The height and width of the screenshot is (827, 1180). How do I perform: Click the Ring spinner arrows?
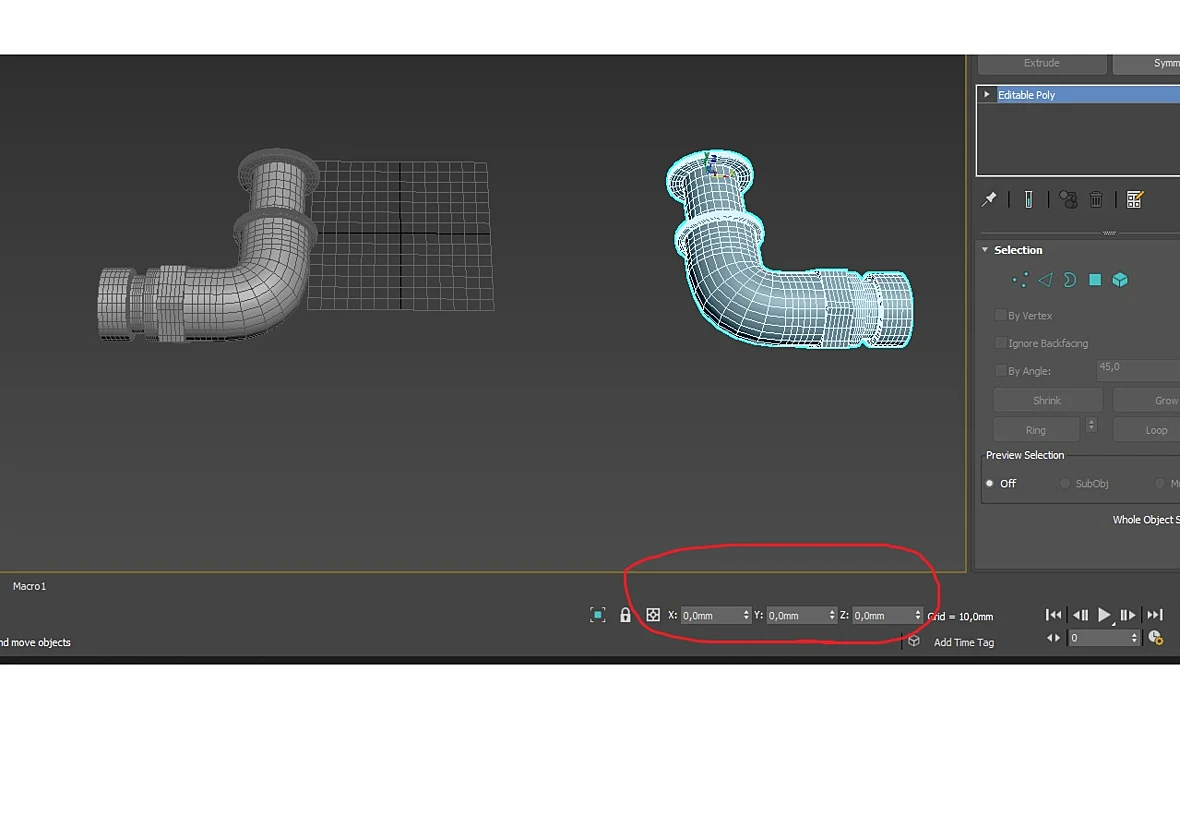click(1091, 426)
